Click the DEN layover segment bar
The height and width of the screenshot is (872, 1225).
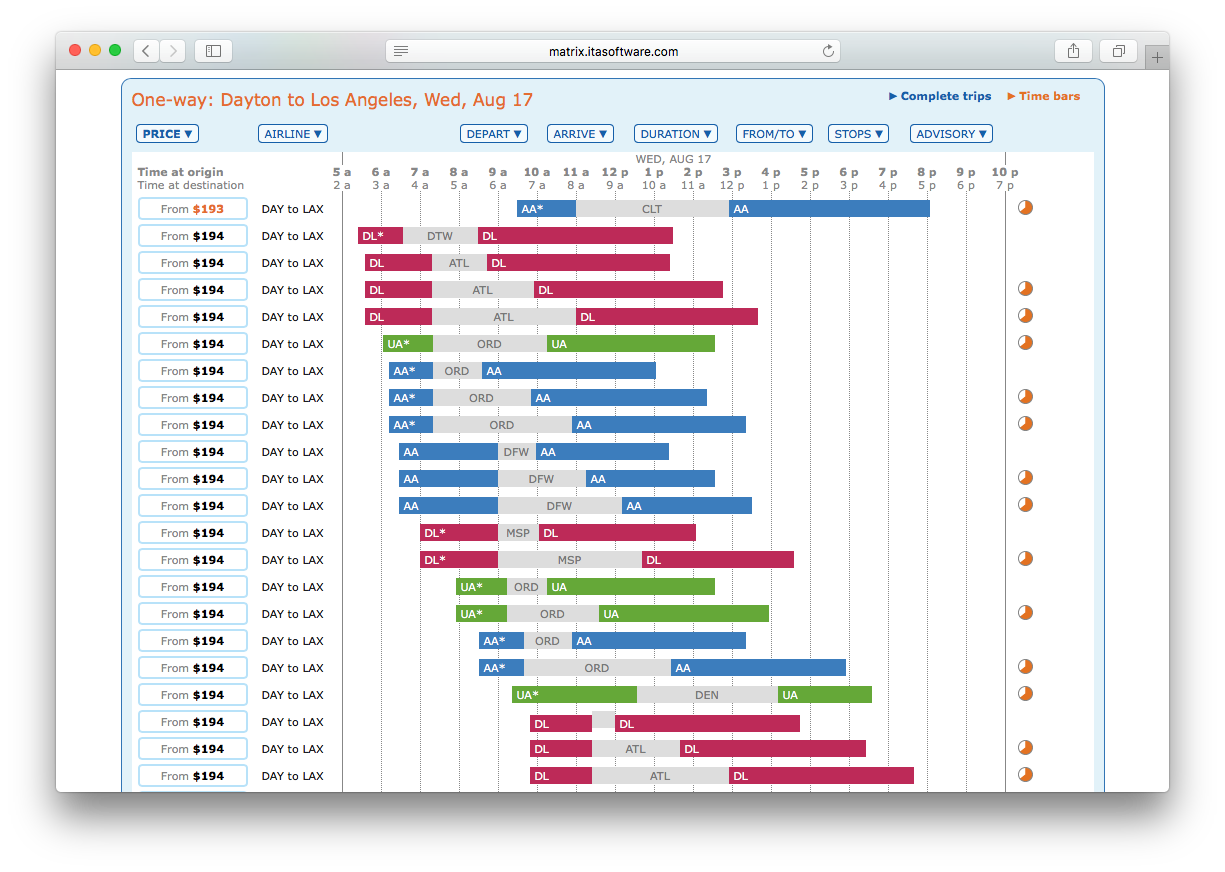tap(707, 695)
